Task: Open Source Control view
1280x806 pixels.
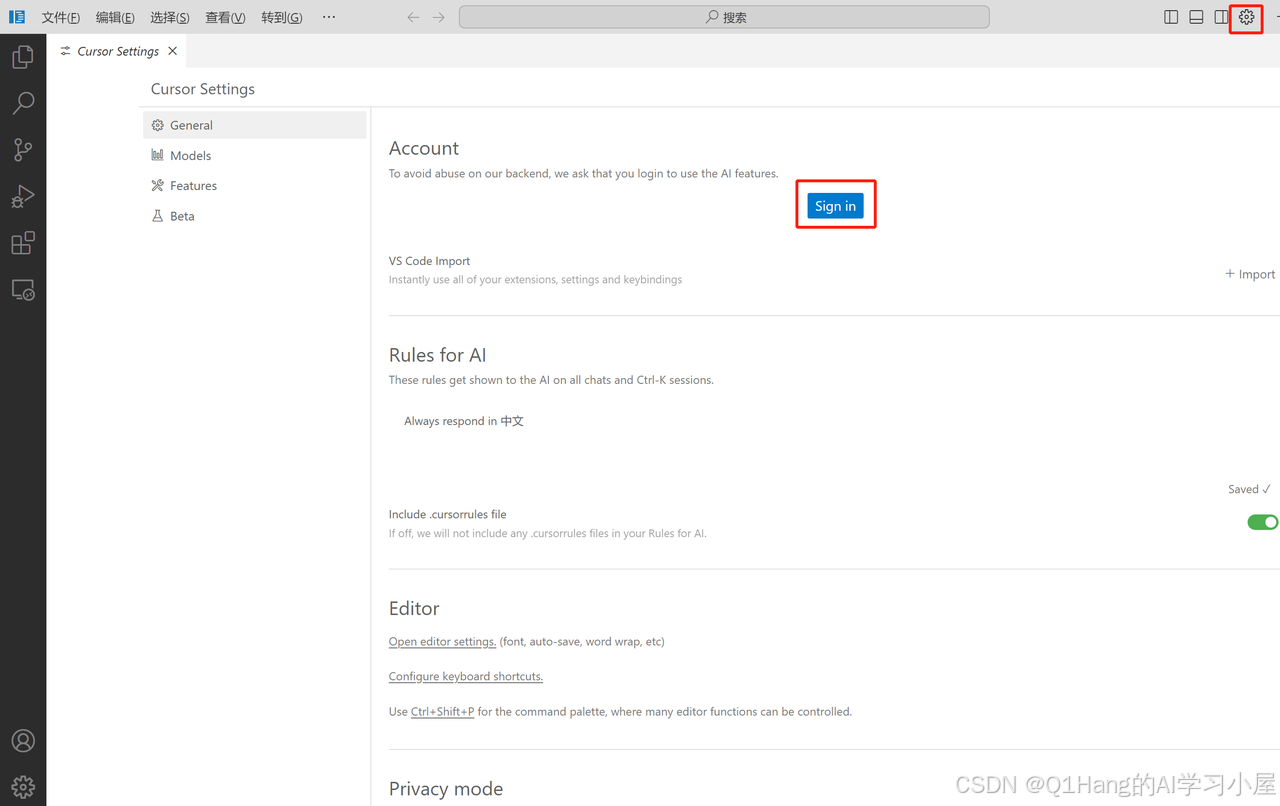Action: coord(23,150)
